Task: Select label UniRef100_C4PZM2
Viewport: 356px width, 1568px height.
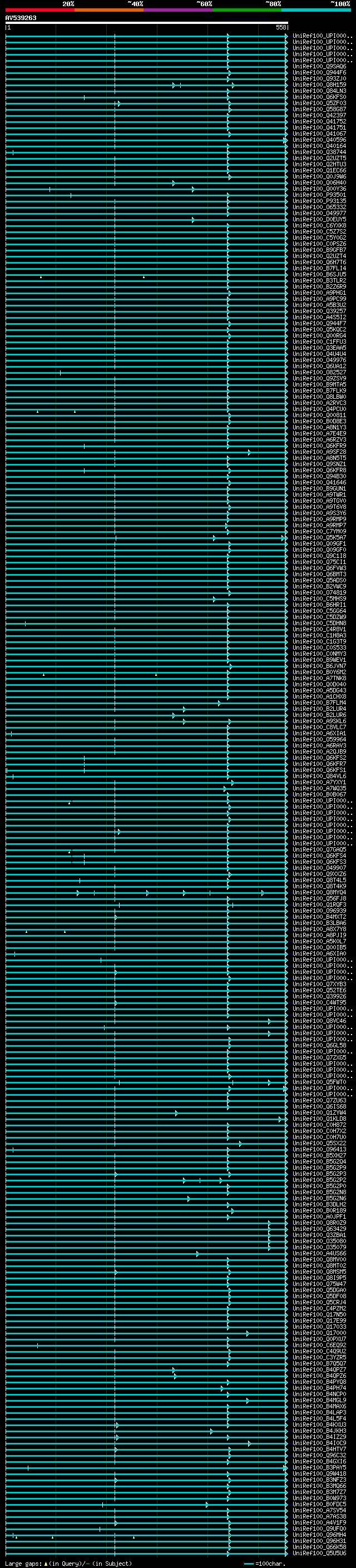Action: pyautogui.click(x=319, y=1308)
